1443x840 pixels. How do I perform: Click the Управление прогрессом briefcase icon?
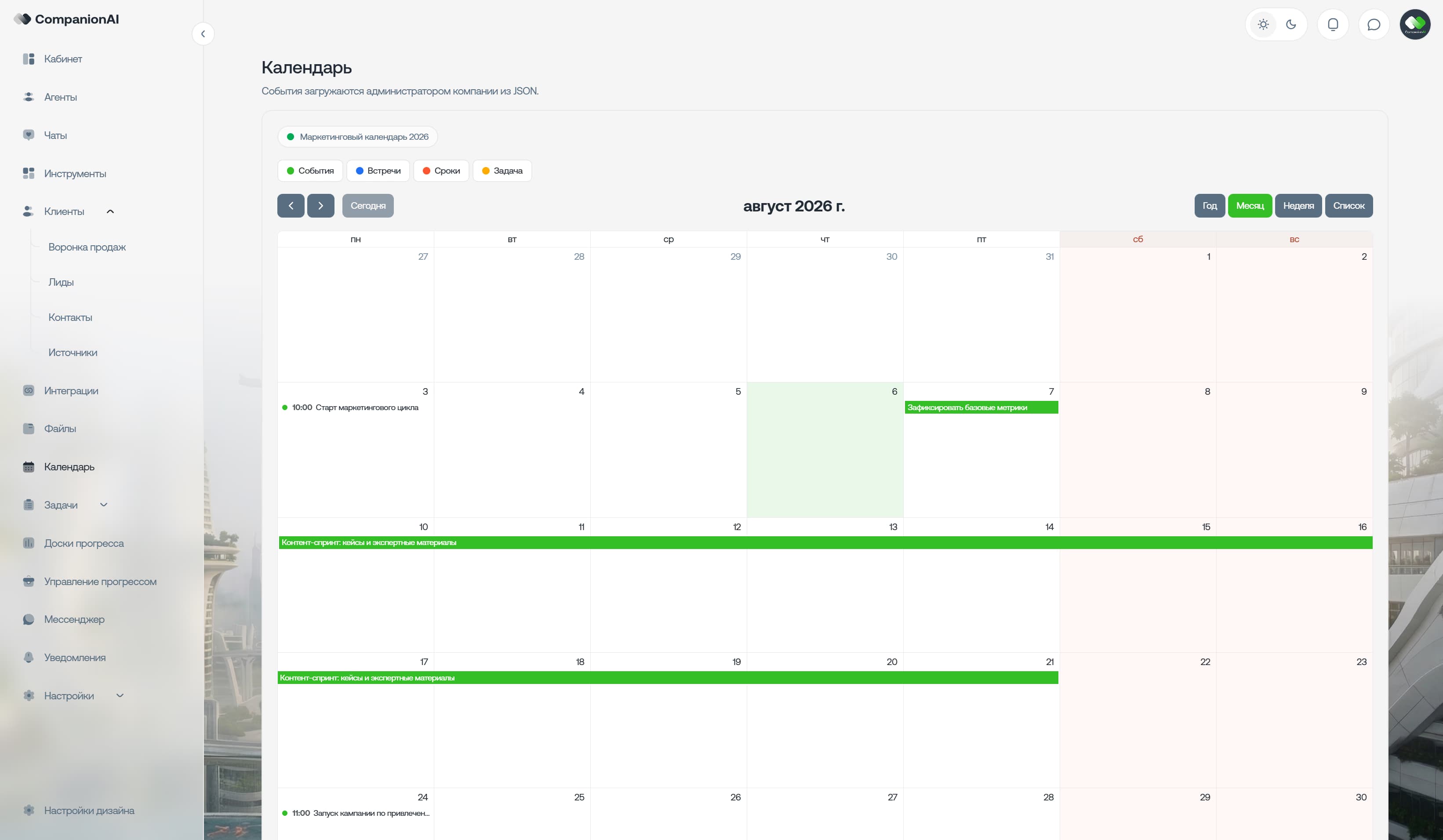29,581
